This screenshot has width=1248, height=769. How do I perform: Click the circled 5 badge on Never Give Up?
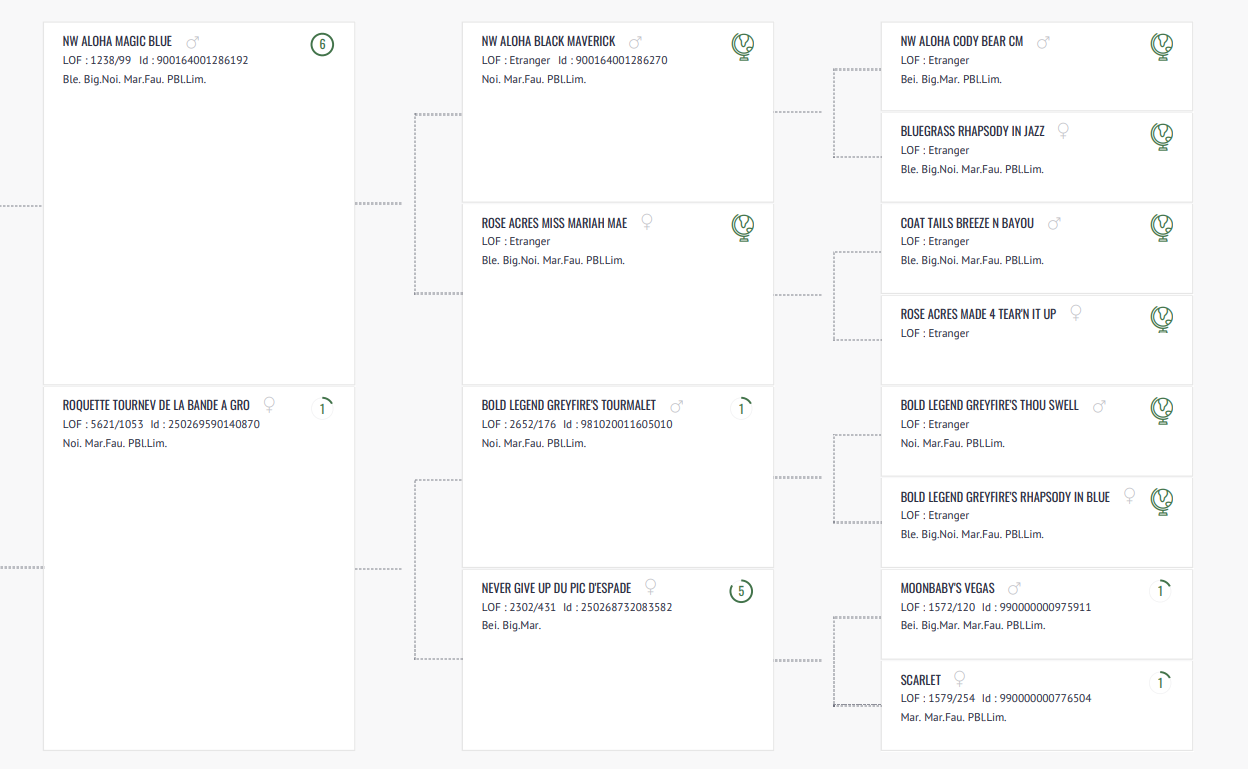click(x=741, y=591)
